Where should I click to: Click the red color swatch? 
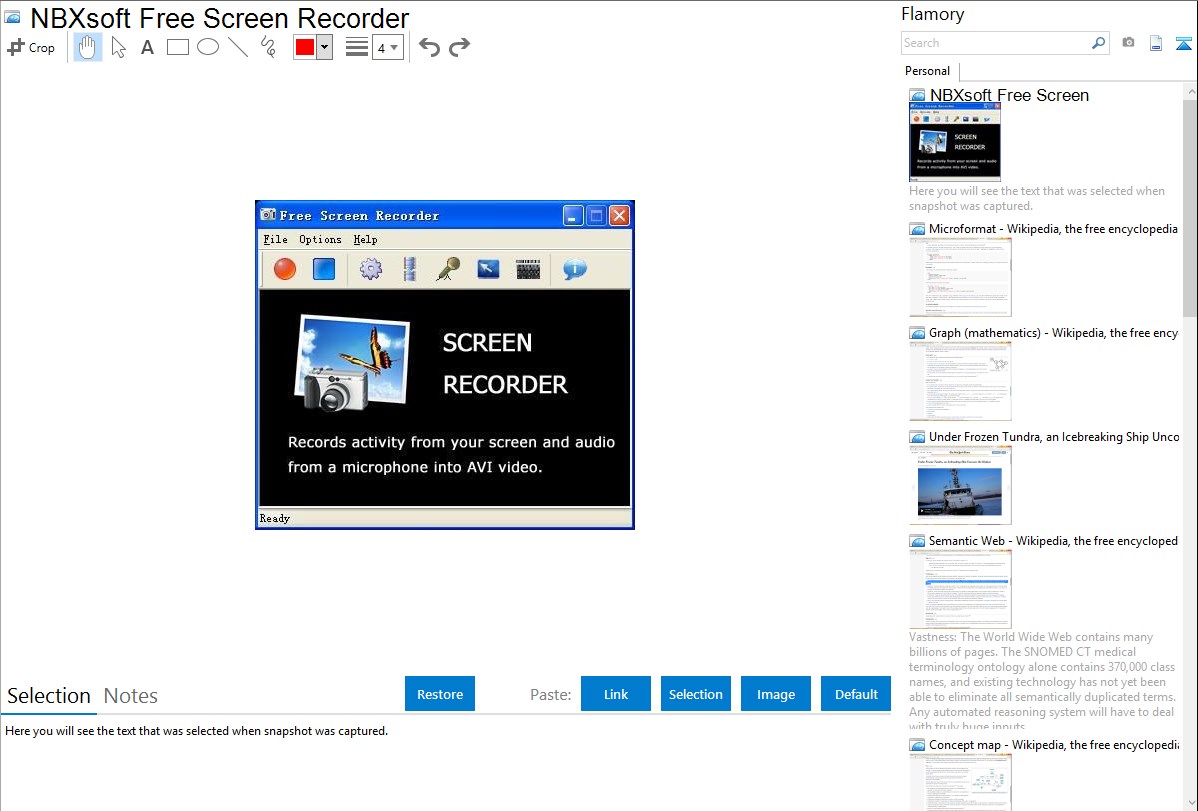305,47
